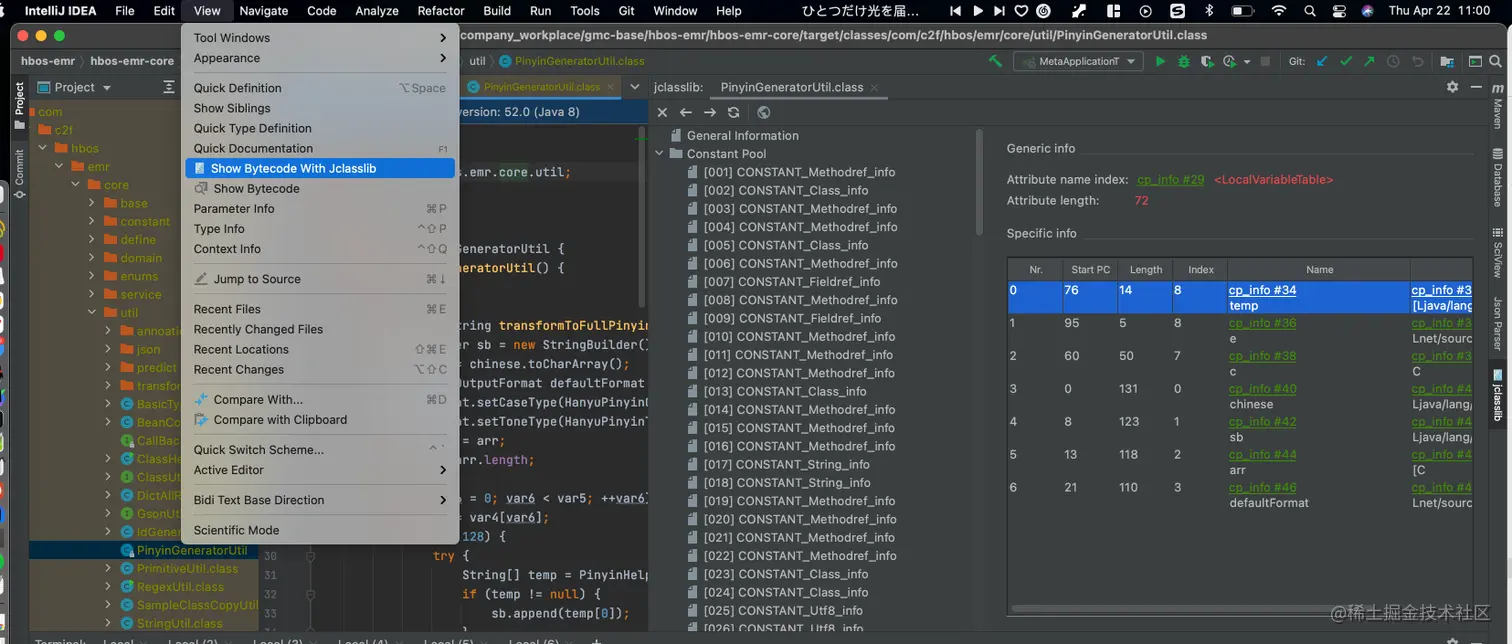Expand the constant folder in project tree
Viewport: 1512px width, 644px height.
(x=92, y=221)
